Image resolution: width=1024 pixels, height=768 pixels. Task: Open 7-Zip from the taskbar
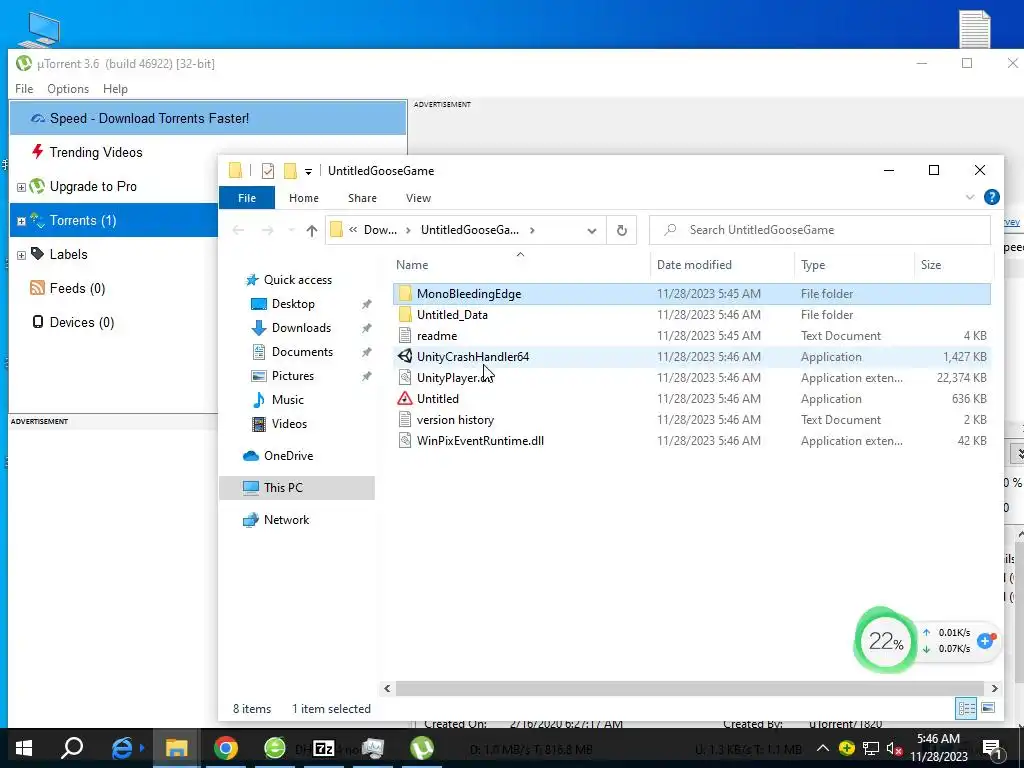[x=323, y=748]
